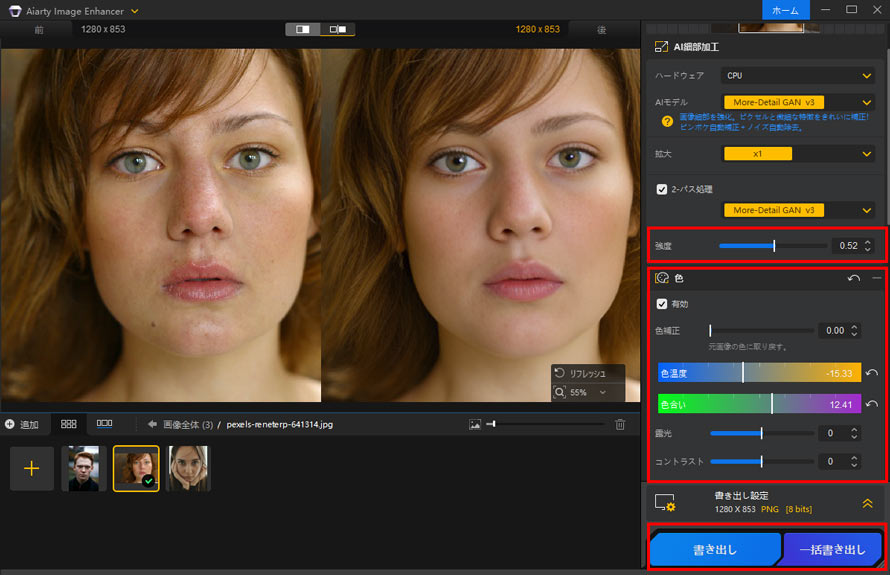
Task: Open the Aiarty Image Enhancer title dropdown menu
Action: [135, 11]
